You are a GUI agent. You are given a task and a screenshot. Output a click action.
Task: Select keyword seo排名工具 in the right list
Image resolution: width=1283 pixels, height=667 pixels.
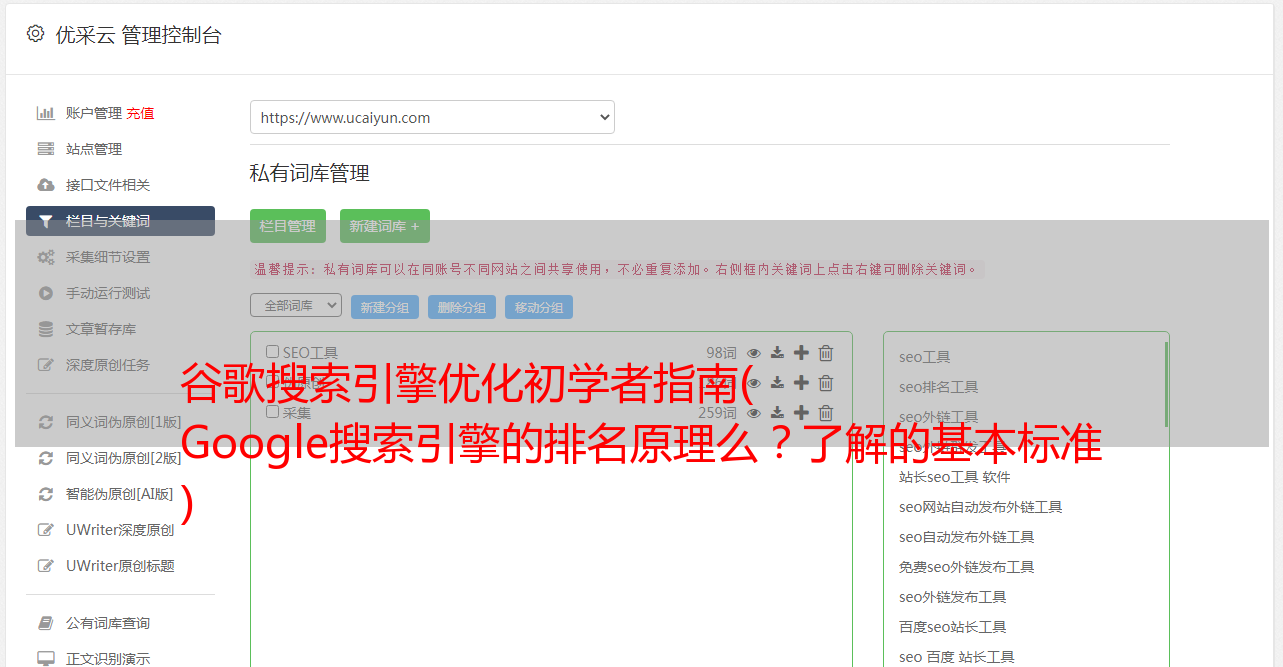(x=939, y=387)
